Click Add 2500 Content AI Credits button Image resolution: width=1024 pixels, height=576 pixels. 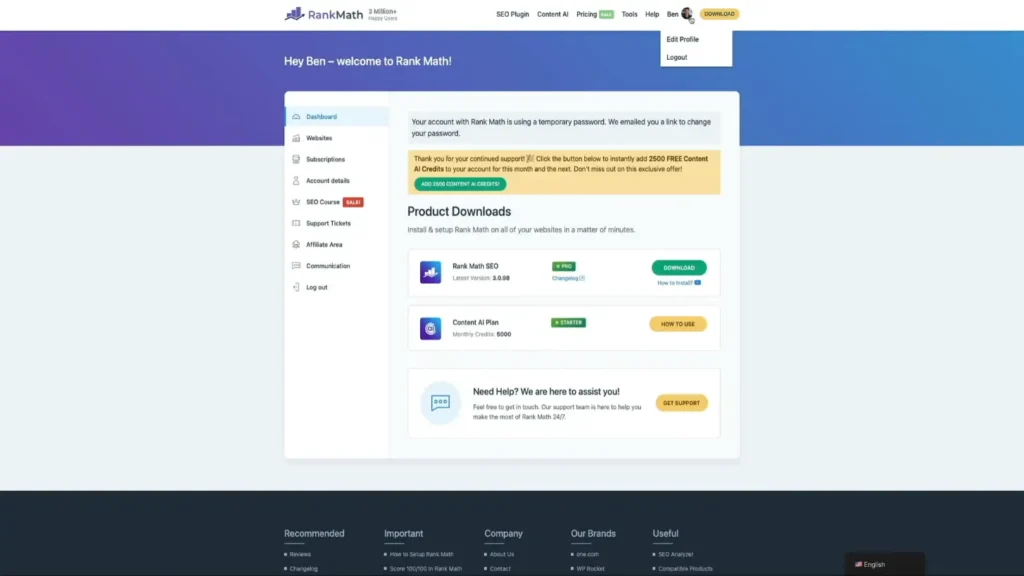460,184
